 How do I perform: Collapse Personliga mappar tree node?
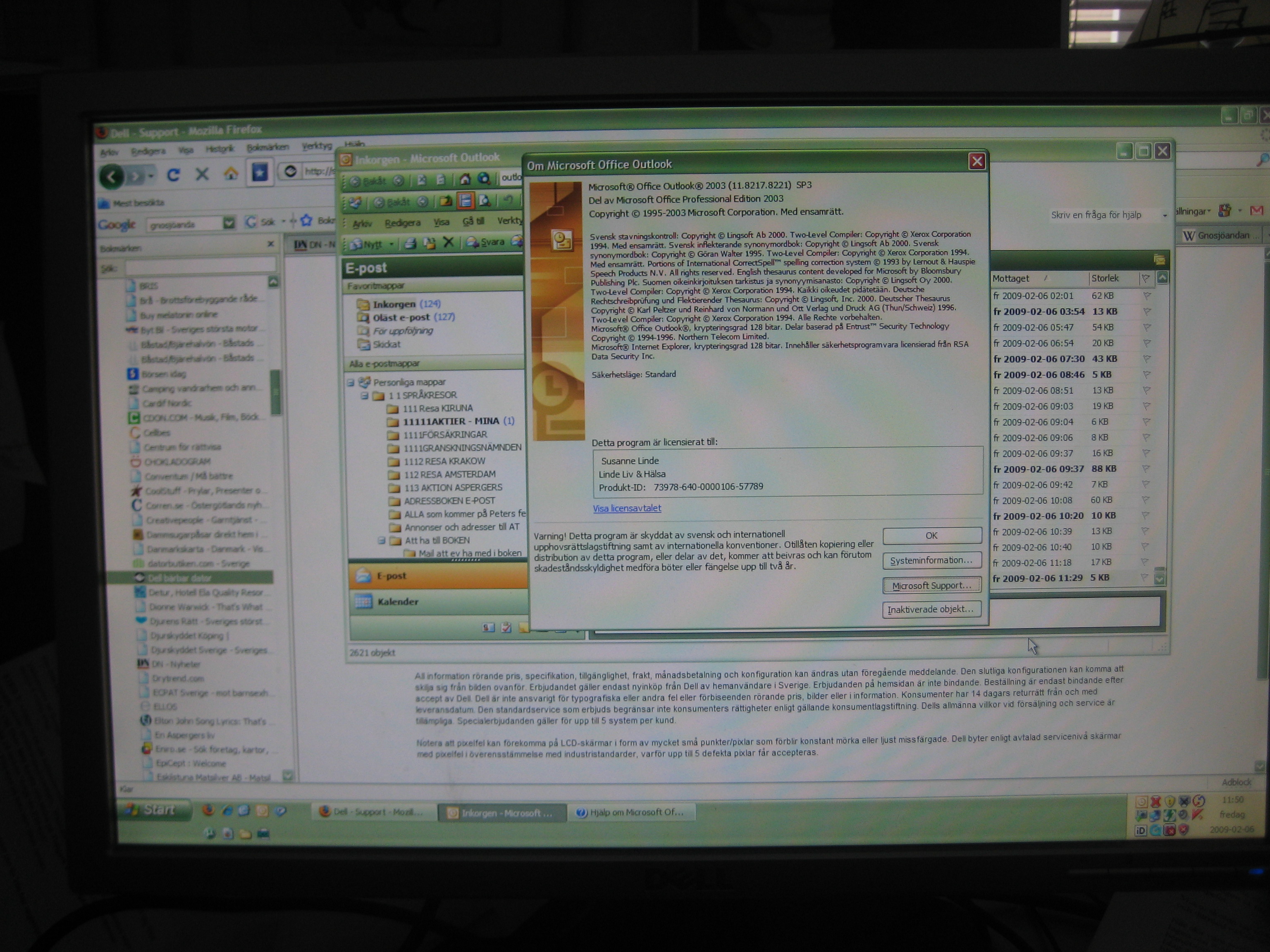[x=350, y=382]
